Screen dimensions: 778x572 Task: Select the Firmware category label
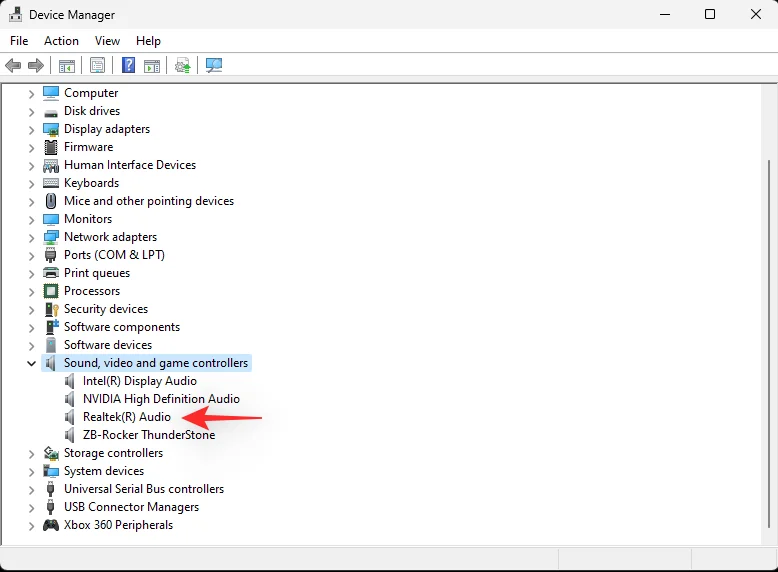88,147
